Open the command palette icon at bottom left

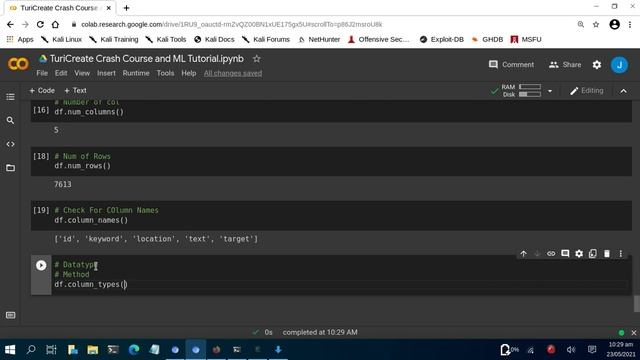[x=10, y=315]
